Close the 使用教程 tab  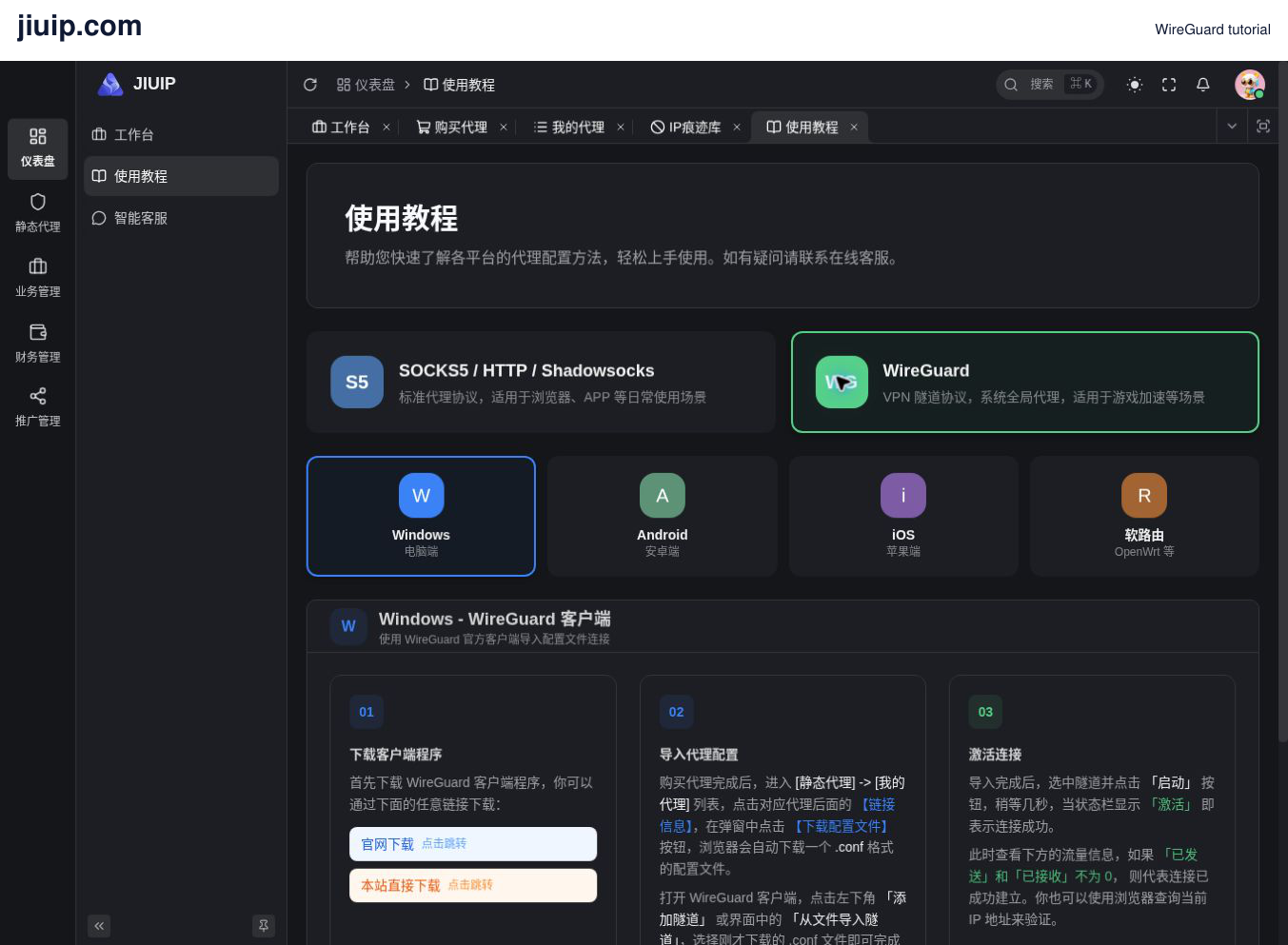(x=854, y=128)
